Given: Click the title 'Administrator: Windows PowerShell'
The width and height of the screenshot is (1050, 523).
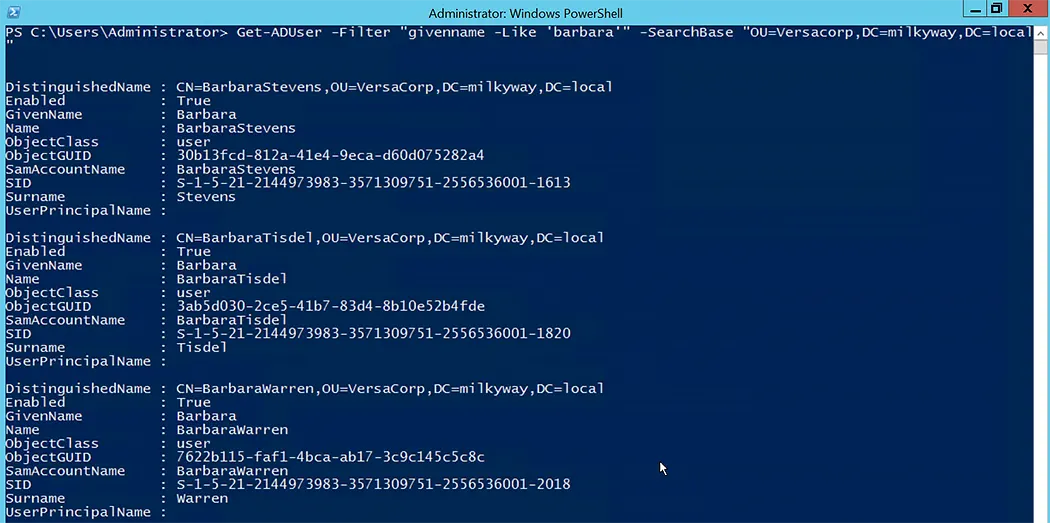Looking at the screenshot, I should pos(526,13).
